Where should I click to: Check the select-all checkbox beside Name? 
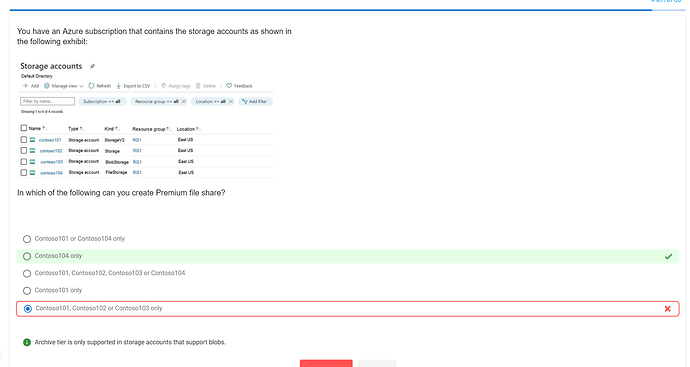tap(24, 128)
